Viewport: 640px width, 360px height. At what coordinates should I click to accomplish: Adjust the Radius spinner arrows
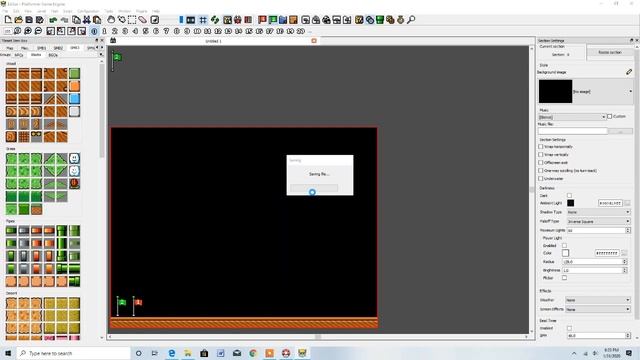point(624,262)
